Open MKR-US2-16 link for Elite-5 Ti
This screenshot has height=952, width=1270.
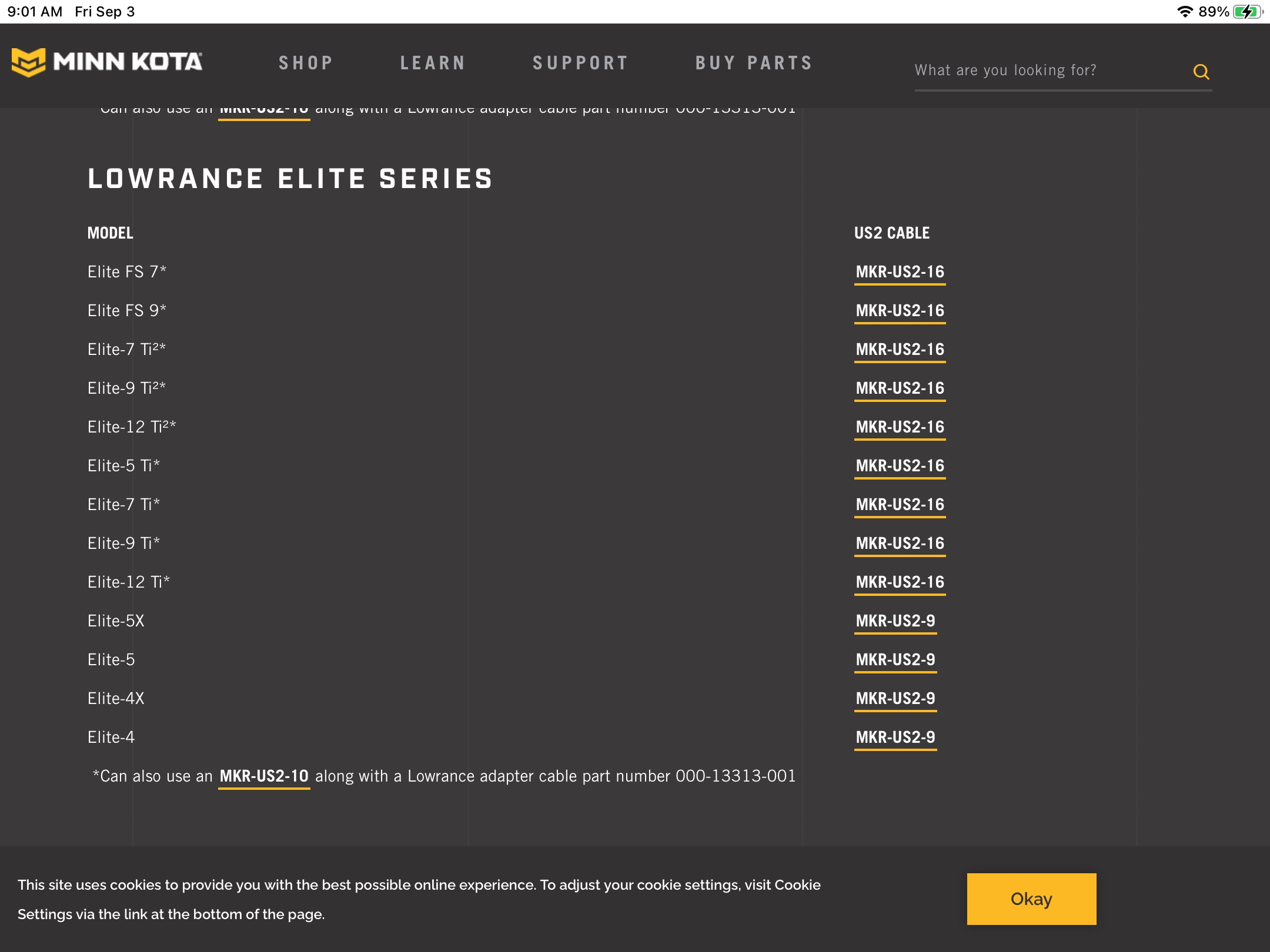(x=900, y=466)
